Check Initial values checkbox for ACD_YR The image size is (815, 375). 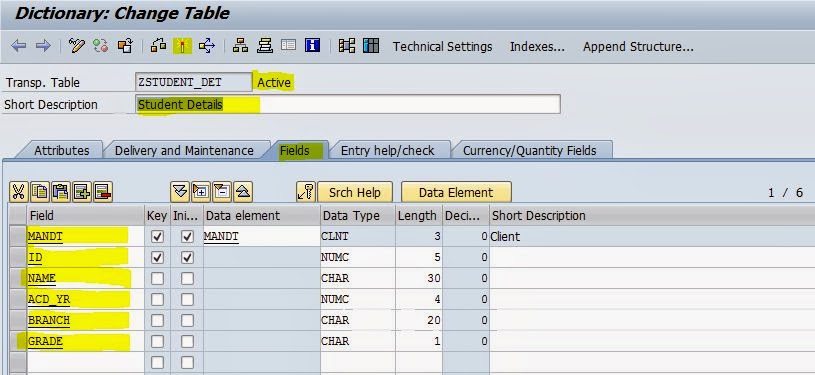click(188, 300)
